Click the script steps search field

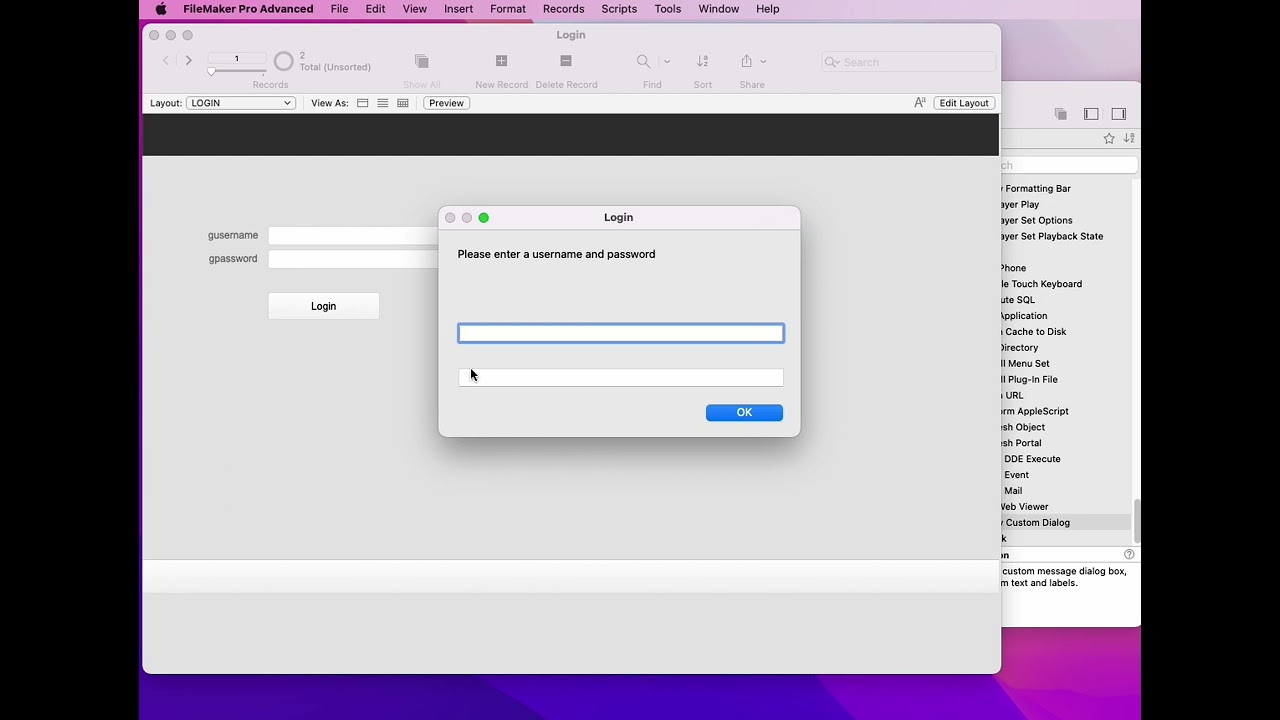(x=1069, y=165)
